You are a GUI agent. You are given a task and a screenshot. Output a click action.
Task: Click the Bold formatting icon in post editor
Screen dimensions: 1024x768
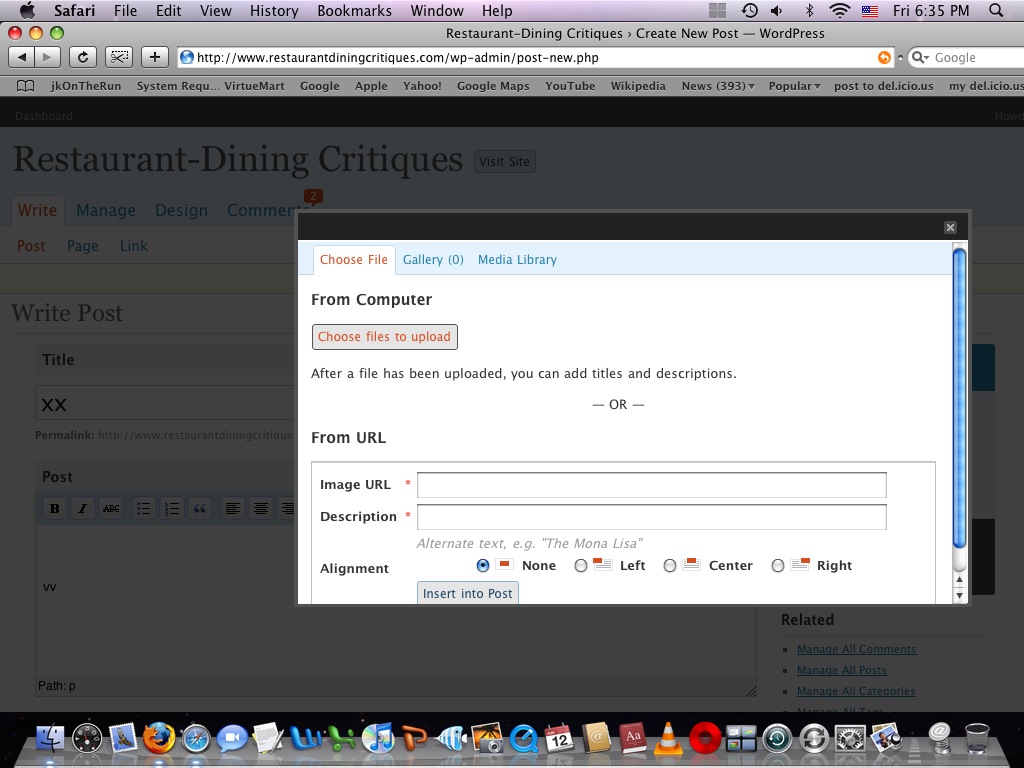pyautogui.click(x=55, y=509)
